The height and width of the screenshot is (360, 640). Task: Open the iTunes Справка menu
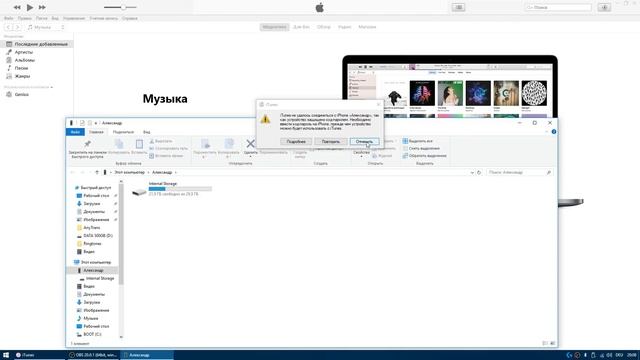point(130,18)
